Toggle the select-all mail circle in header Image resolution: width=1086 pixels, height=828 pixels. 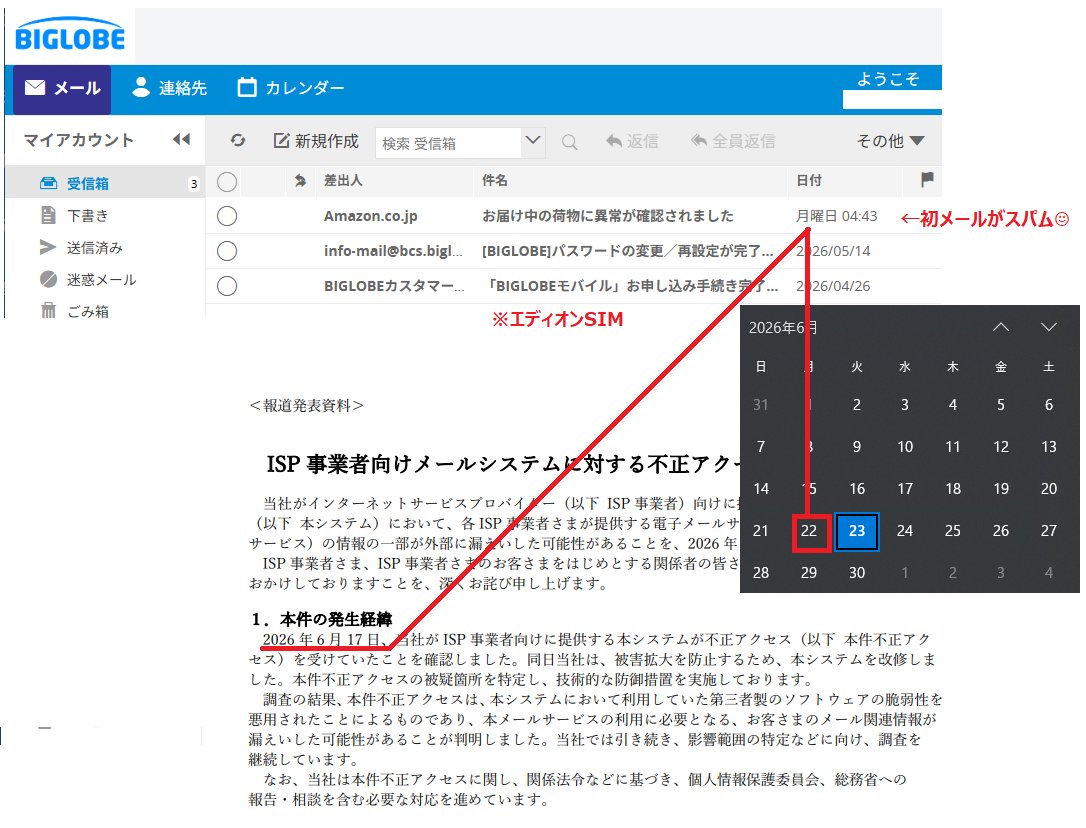coord(227,182)
